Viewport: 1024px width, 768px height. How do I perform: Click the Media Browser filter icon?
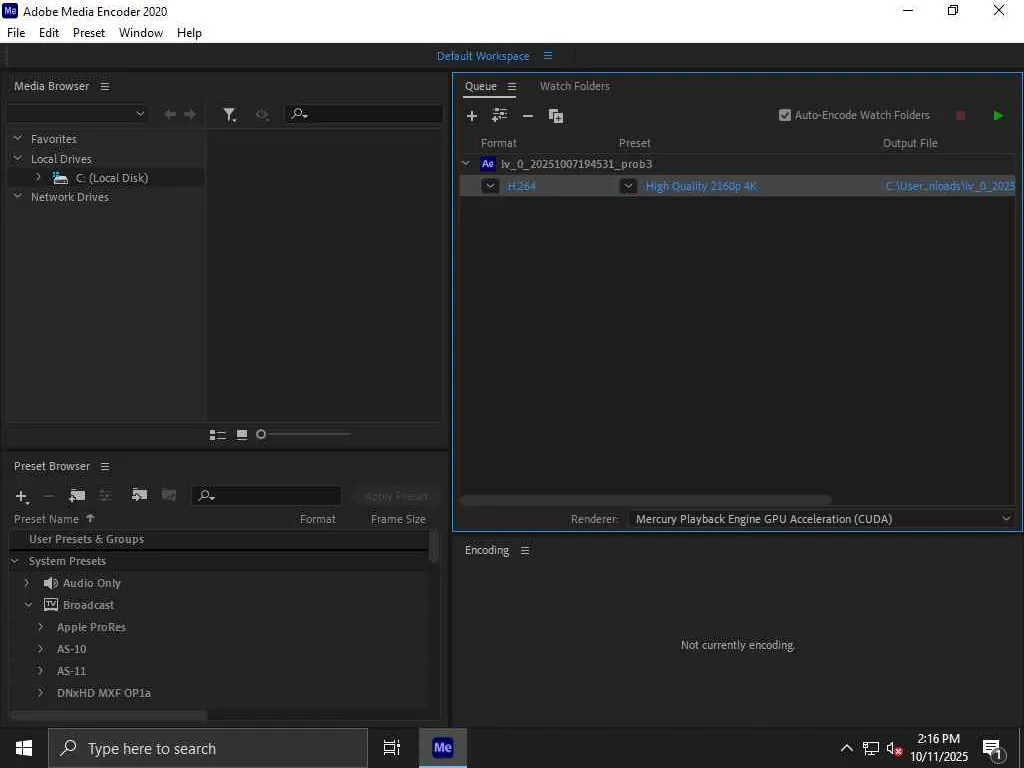(x=229, y=115)
